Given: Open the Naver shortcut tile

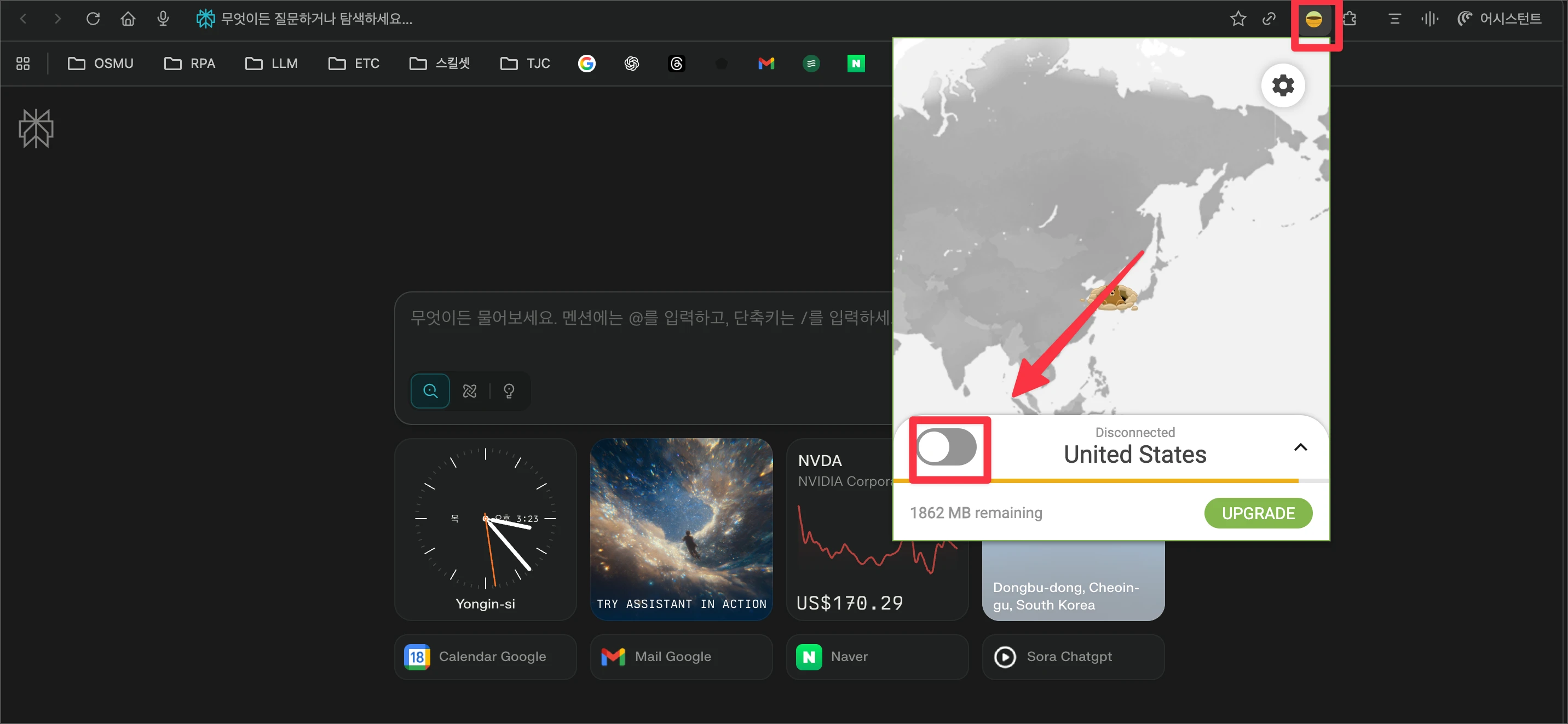Looking at the screenshot, I should pos(877,657).
